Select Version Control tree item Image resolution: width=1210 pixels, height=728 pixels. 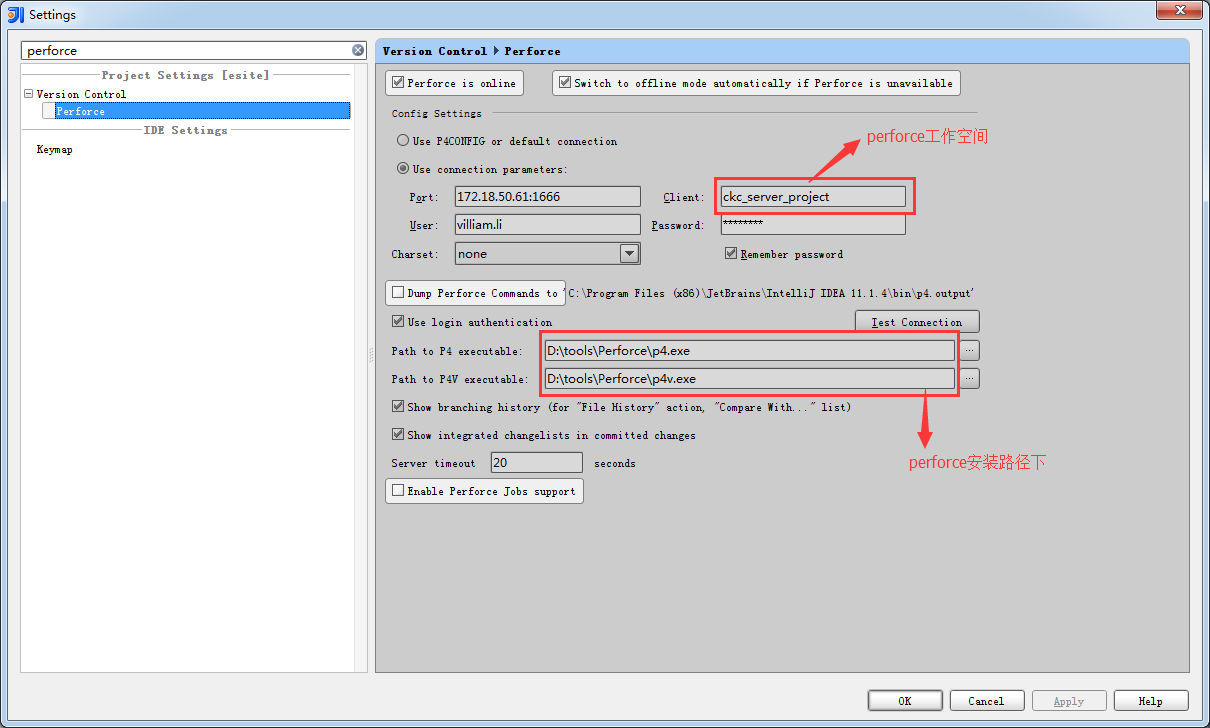81,94
